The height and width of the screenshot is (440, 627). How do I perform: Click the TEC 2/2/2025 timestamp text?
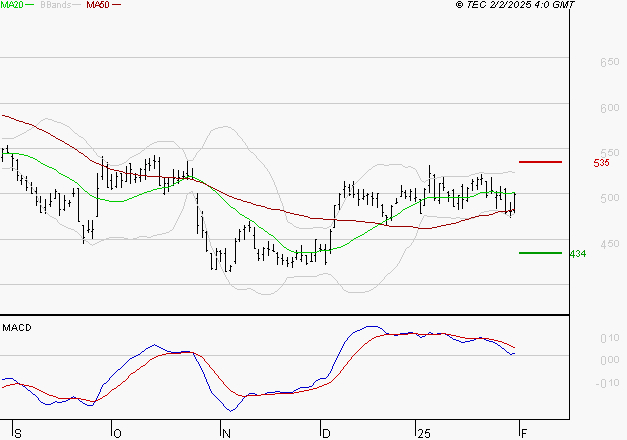pos(515,5)
